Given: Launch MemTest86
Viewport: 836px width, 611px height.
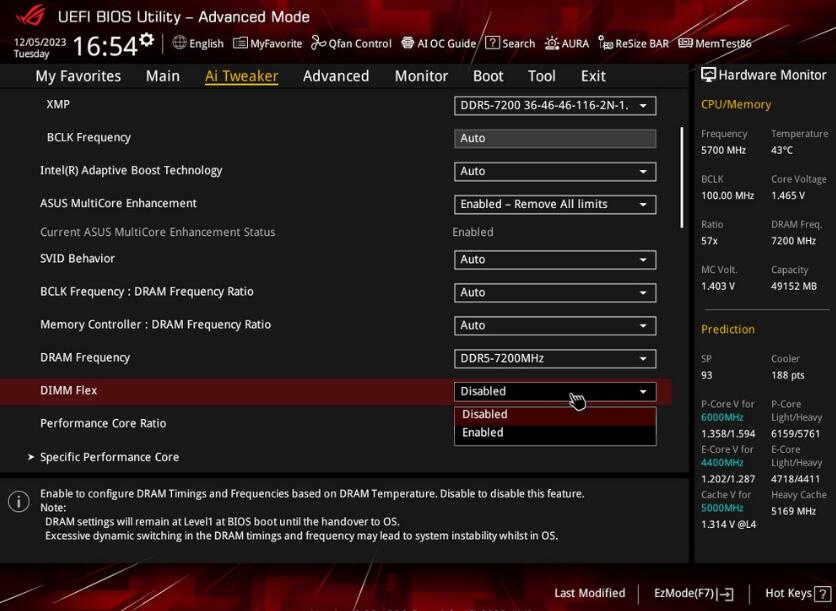Looking at the screenshot, I should pos(715,43).
